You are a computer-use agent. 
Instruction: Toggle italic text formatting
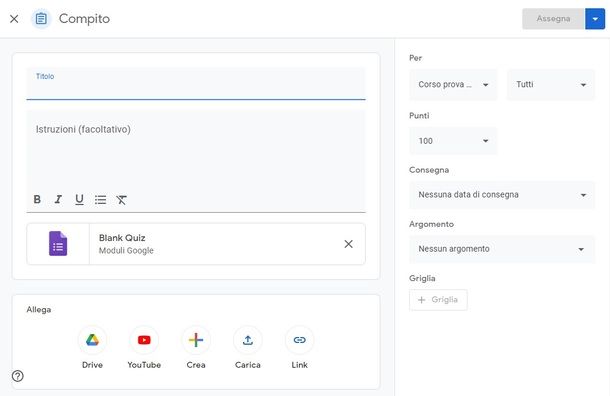pyautogui.click(x=58, y=199)
